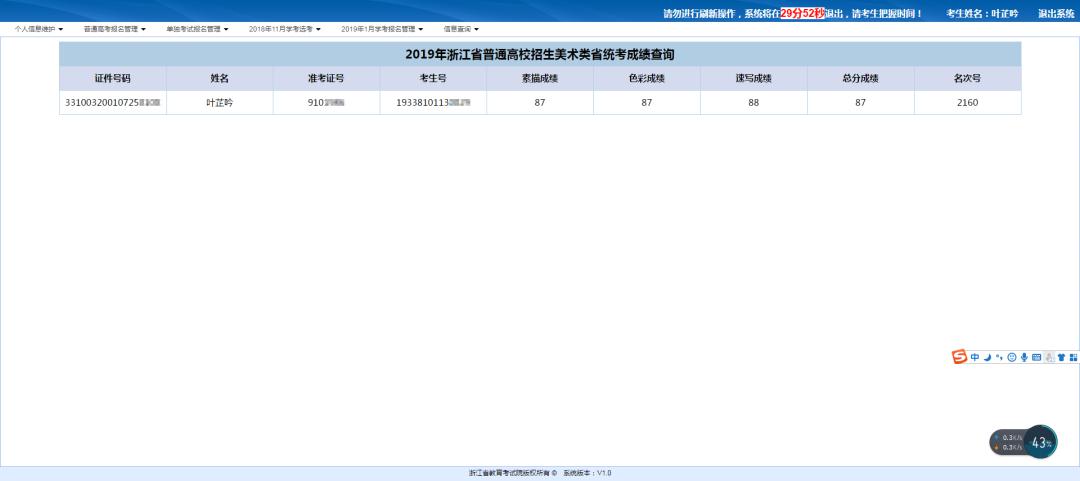The image size is (1080, 481).
Task: Click the 退出系统 logout link
Action: click(x=1057, y=14)
